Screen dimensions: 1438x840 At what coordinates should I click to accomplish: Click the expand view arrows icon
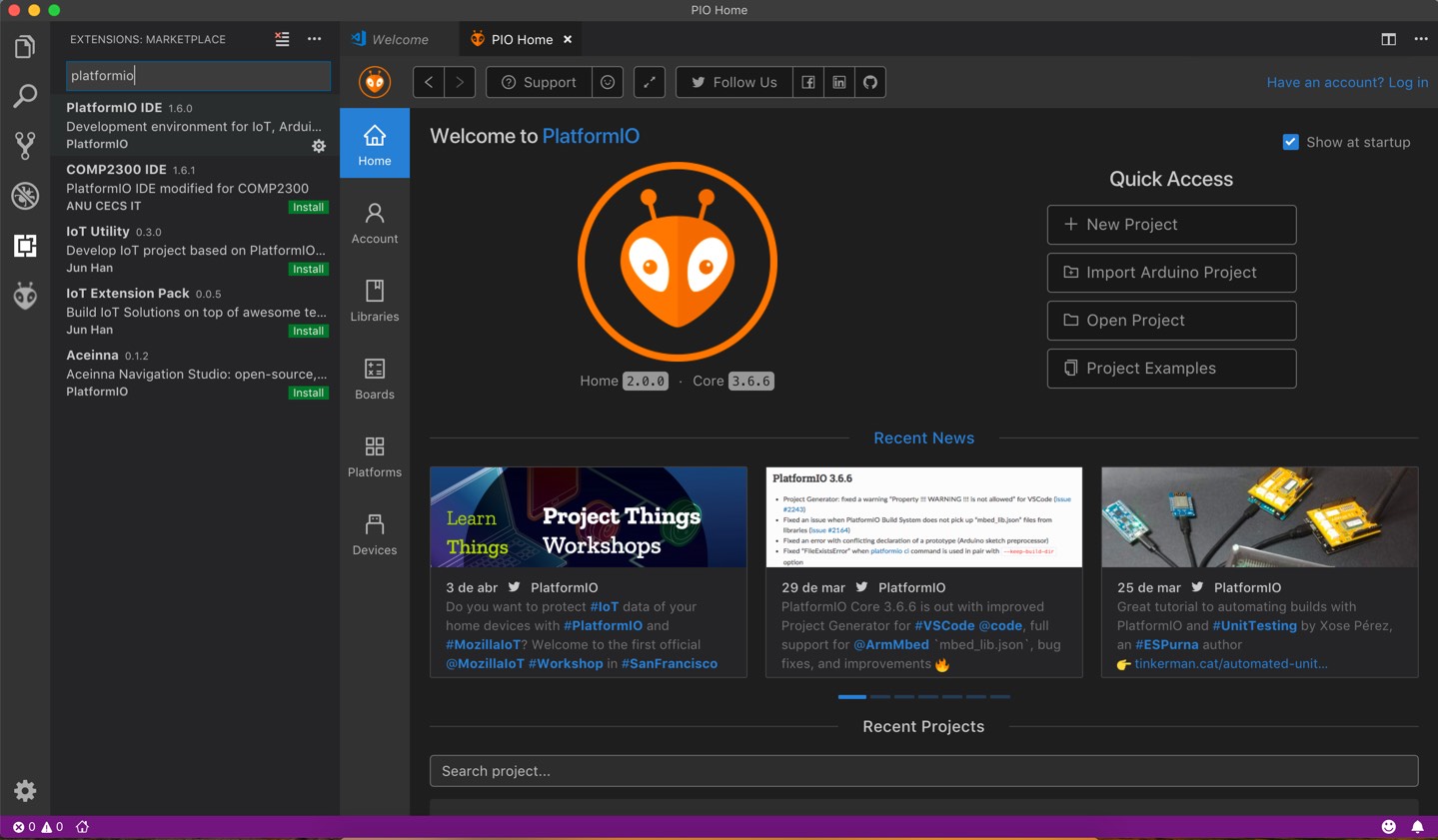(650, 82)
